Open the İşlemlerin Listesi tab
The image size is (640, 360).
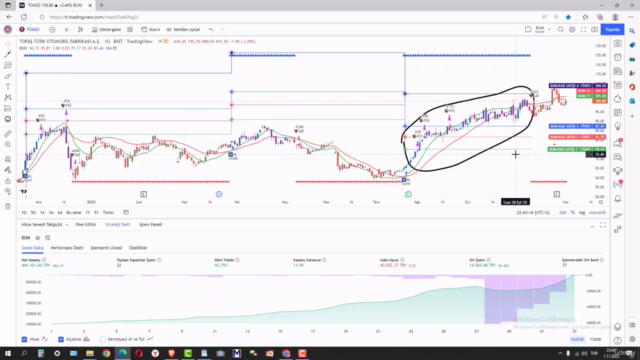(x=106, y=248)
